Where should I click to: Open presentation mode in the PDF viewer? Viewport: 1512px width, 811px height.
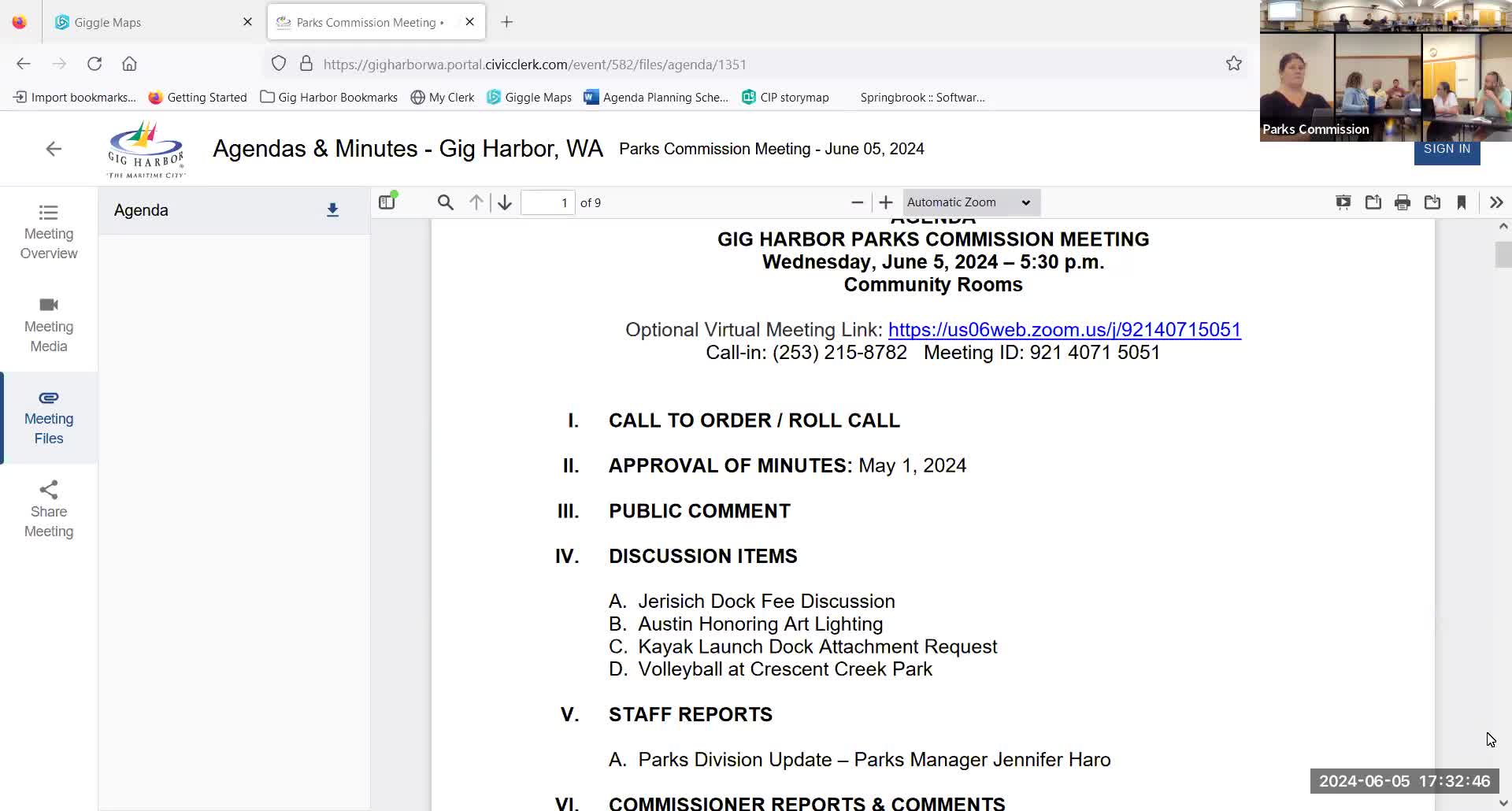click(x=1343, y=202)
